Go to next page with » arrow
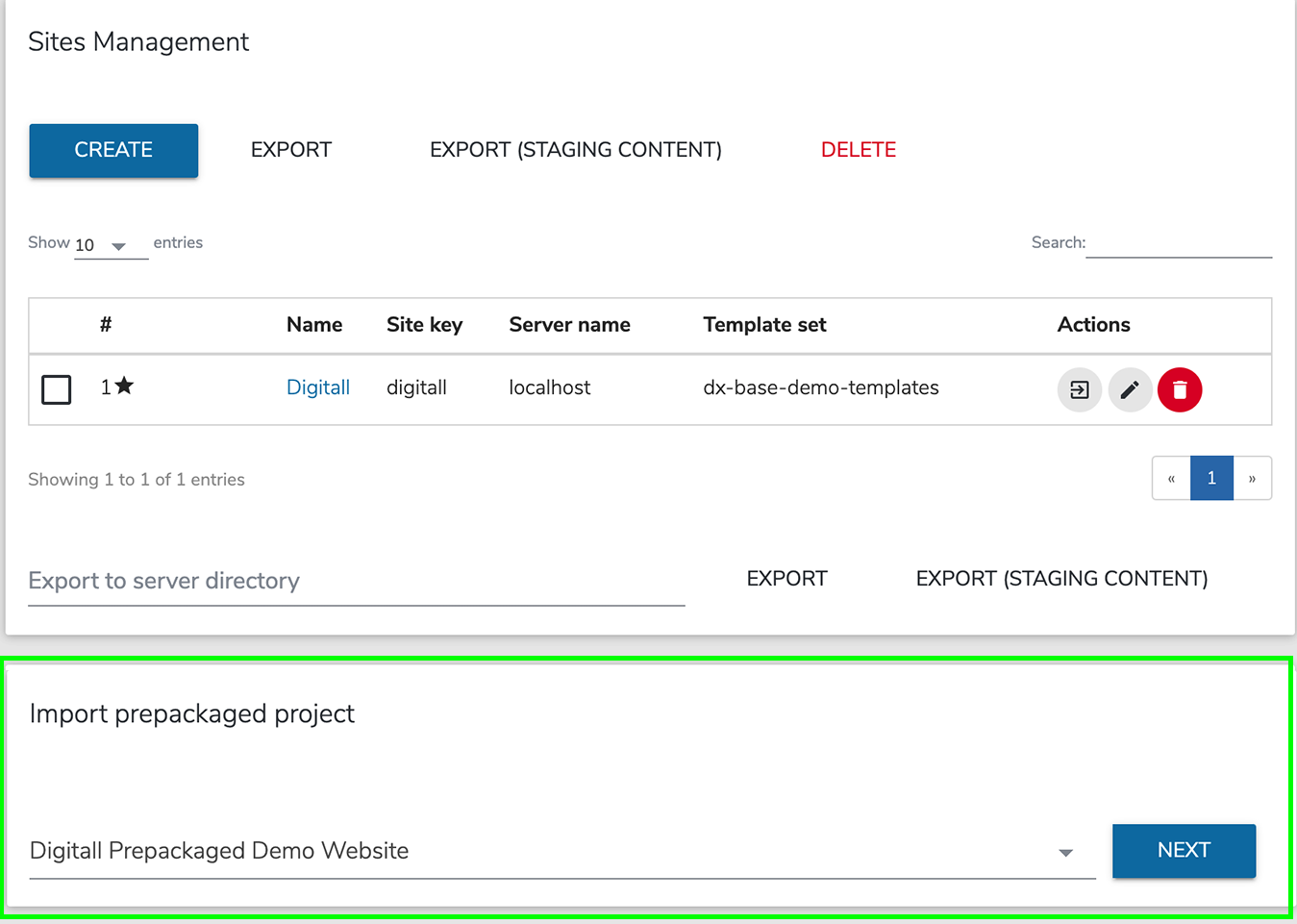The image size is (1297, 924). click(x=1252, y=478)
